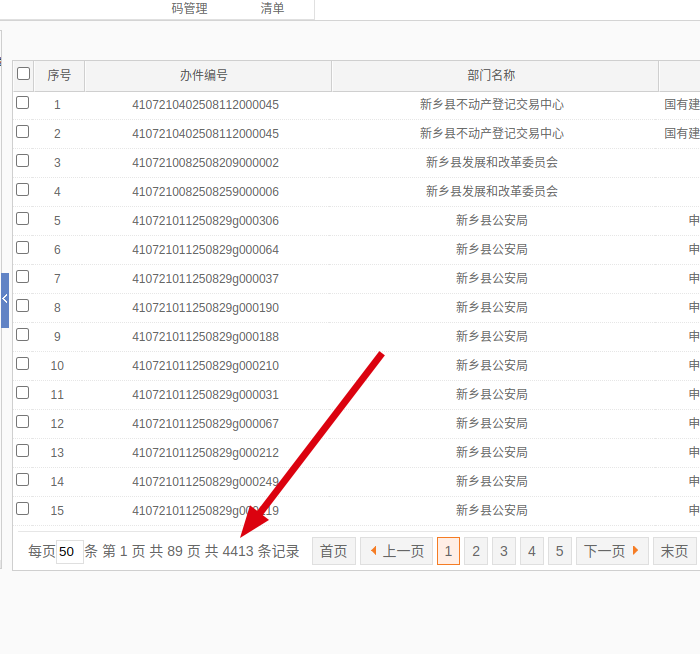Screen dimensions: 700x654
Task: Switch to the 码管理 tab
Action: coord(189,9)
